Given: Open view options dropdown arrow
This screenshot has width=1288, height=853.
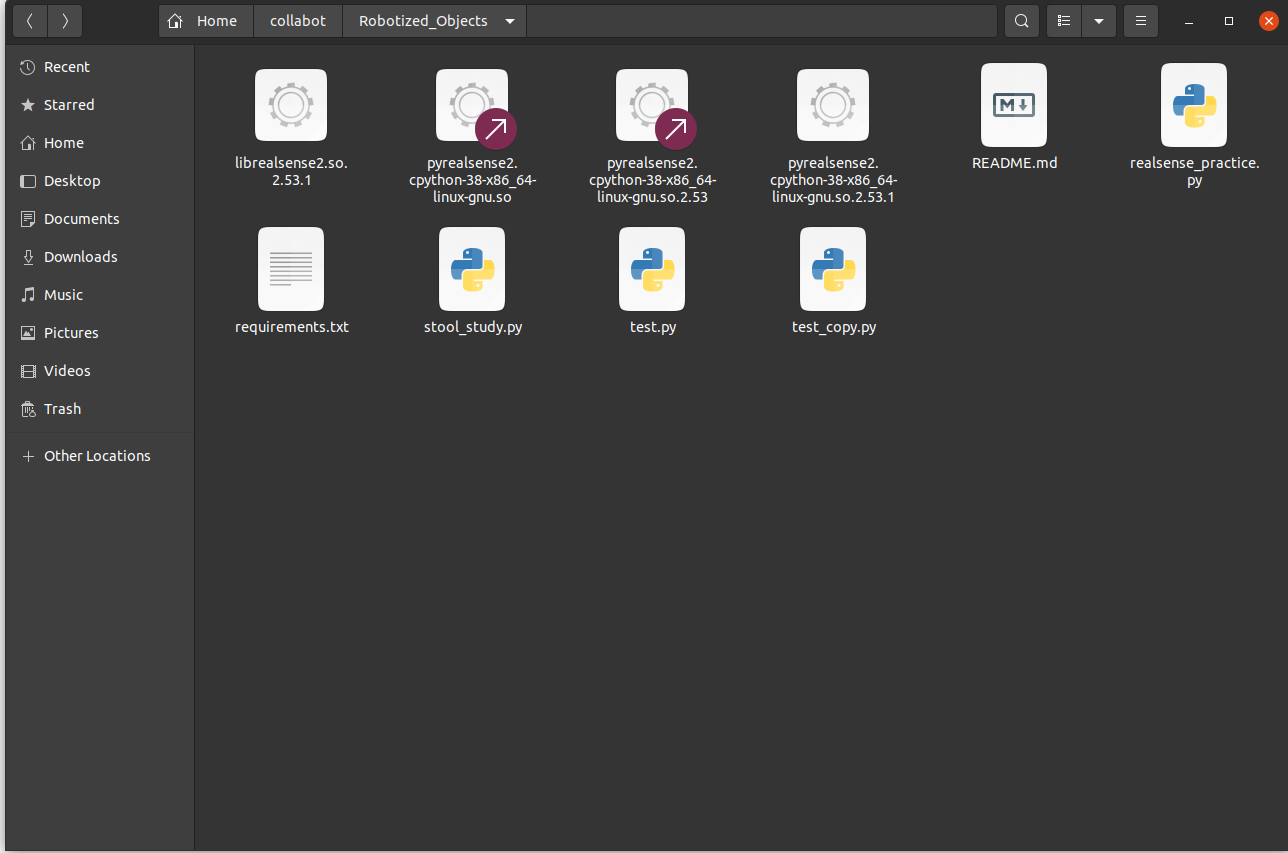Looking at the screenshot, I should click(x=1099, y=21).
